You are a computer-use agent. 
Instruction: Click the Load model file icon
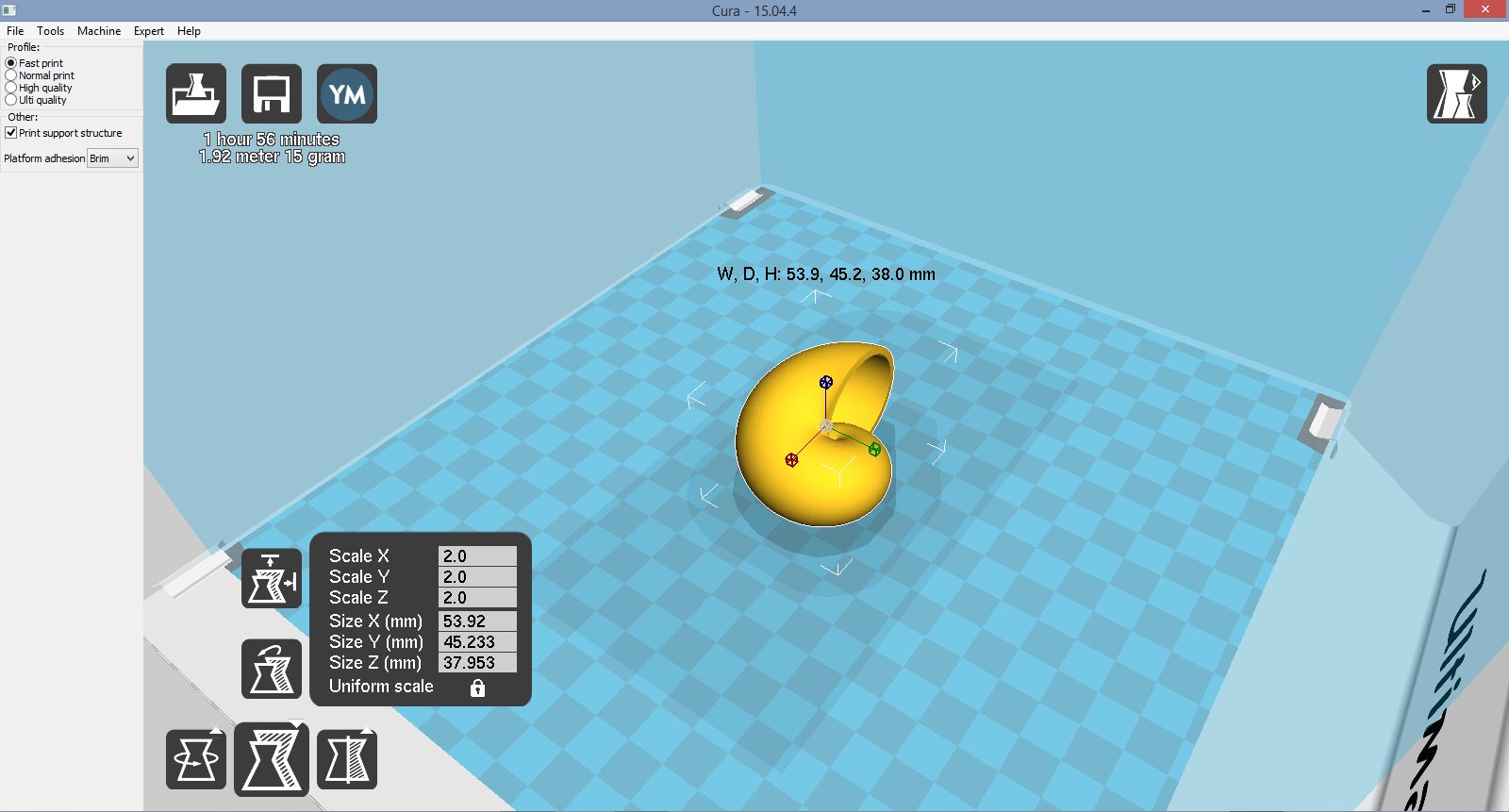[196, 93]
